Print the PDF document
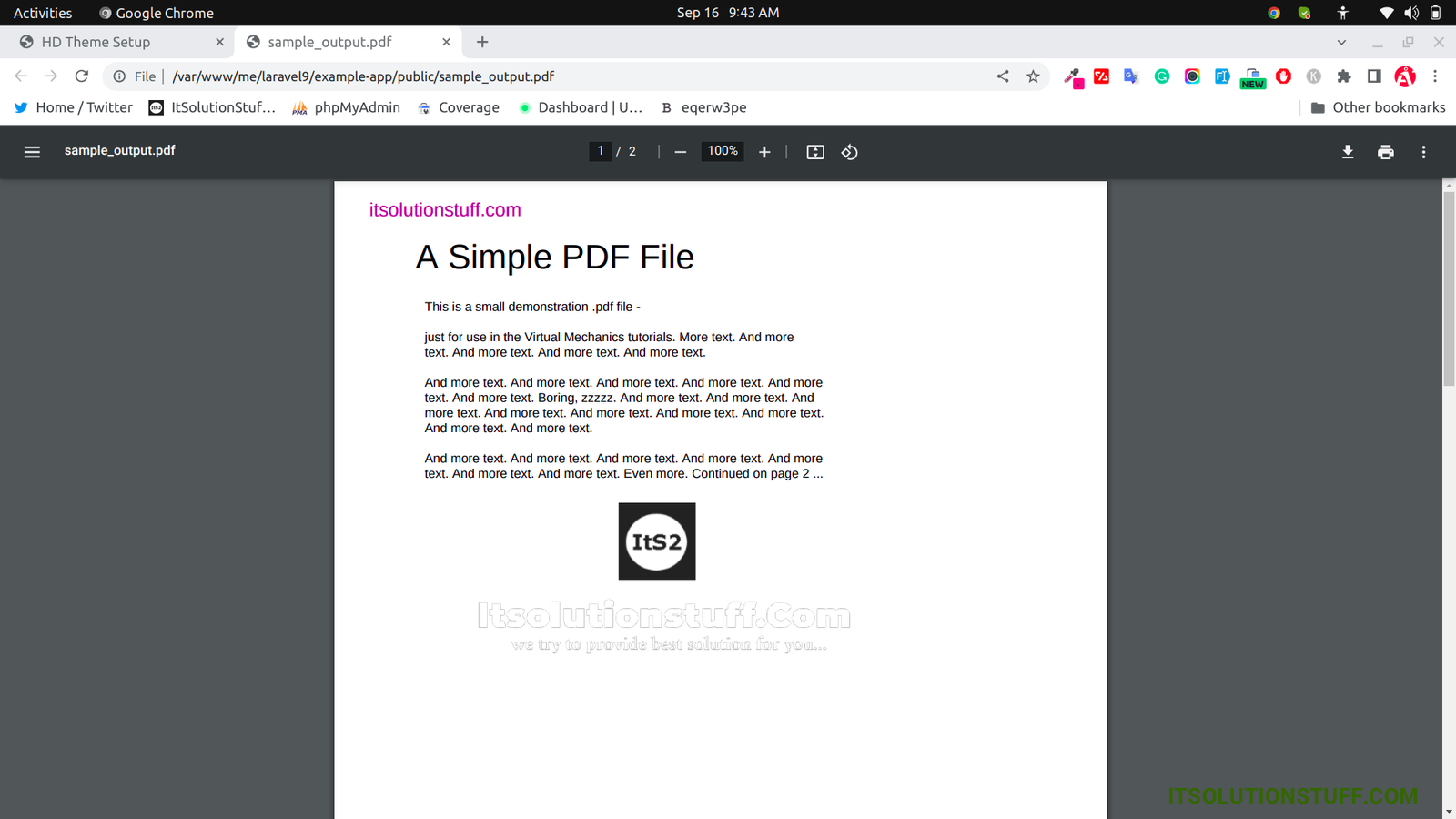The image size is (1456, 819). click(1385, 152)
